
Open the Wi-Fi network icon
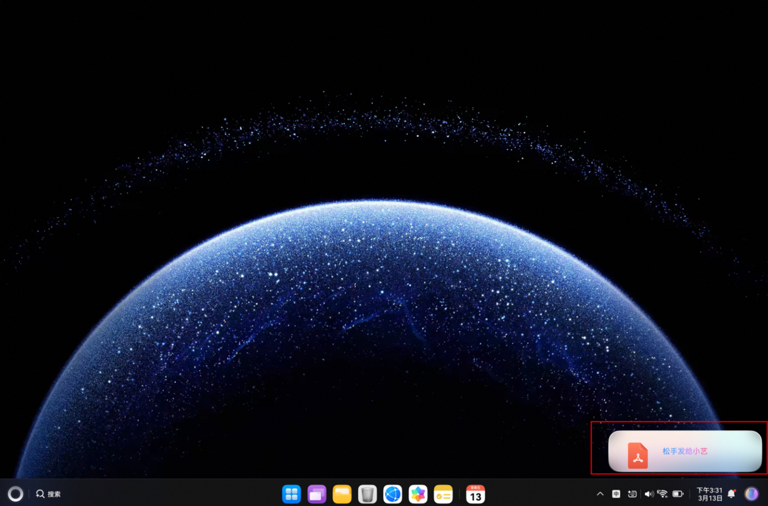coord(662,494)
